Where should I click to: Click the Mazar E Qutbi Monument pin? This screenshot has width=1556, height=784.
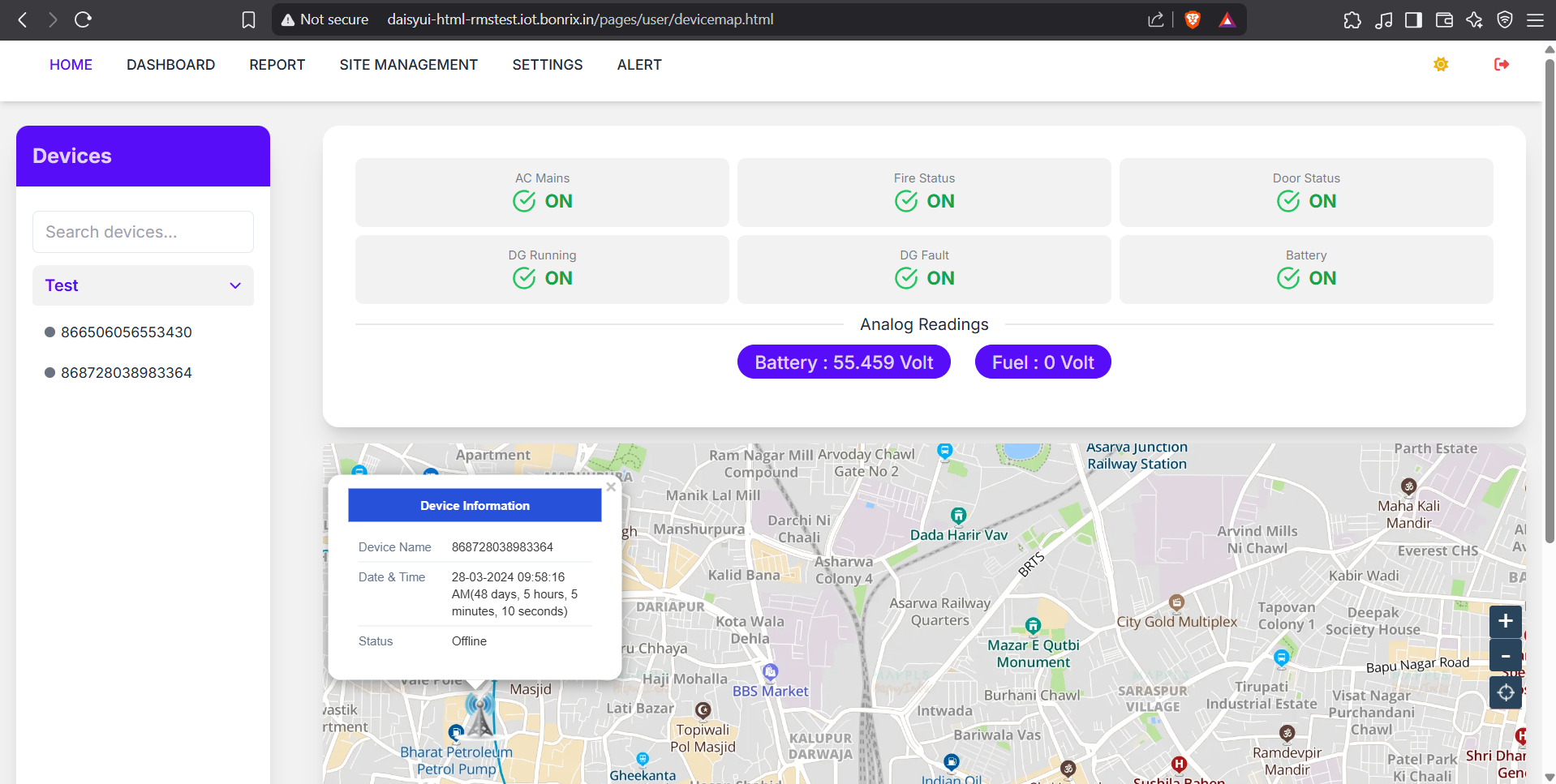[1033, 625]
